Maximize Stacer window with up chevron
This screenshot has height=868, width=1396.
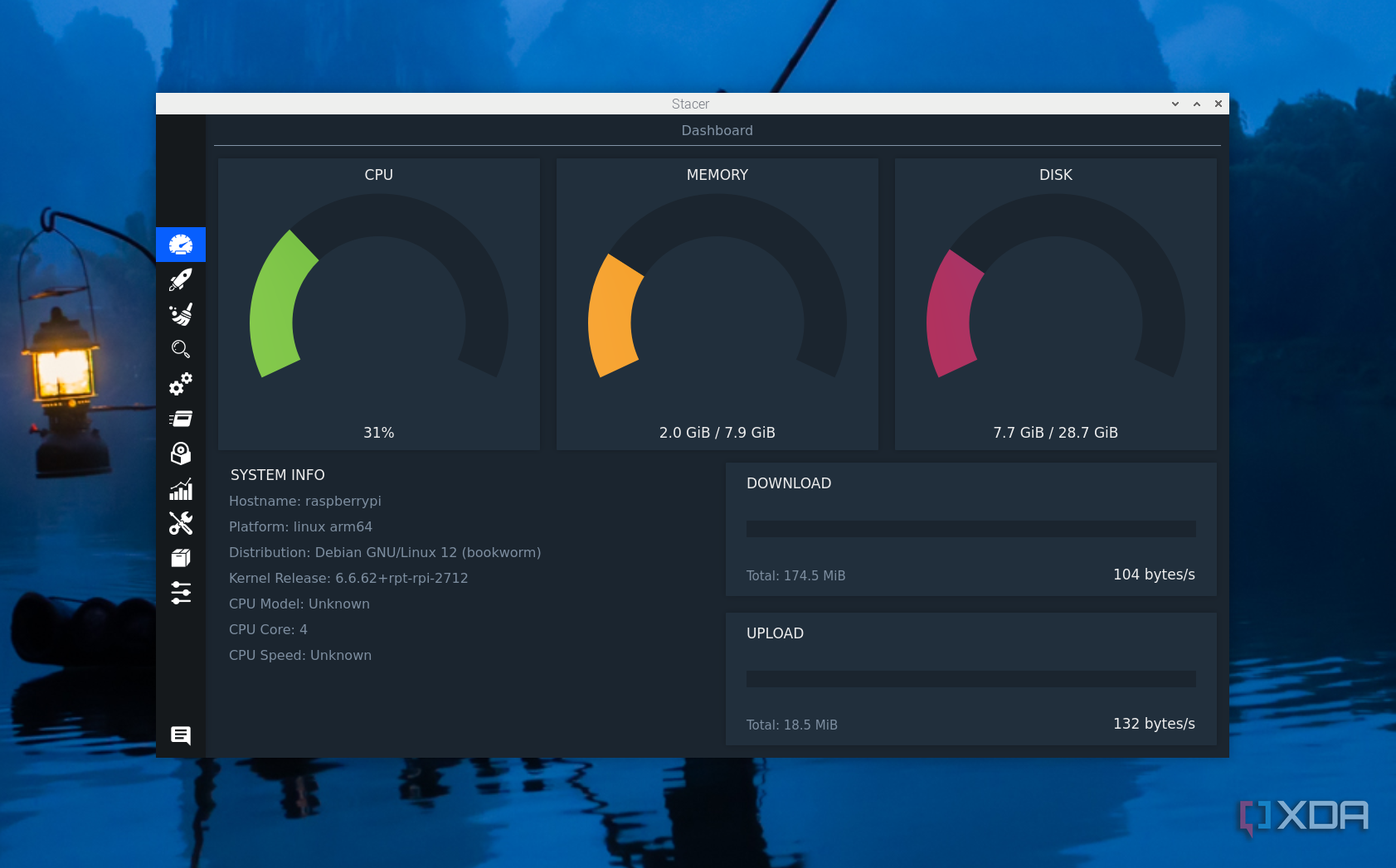coord(1197,104)
